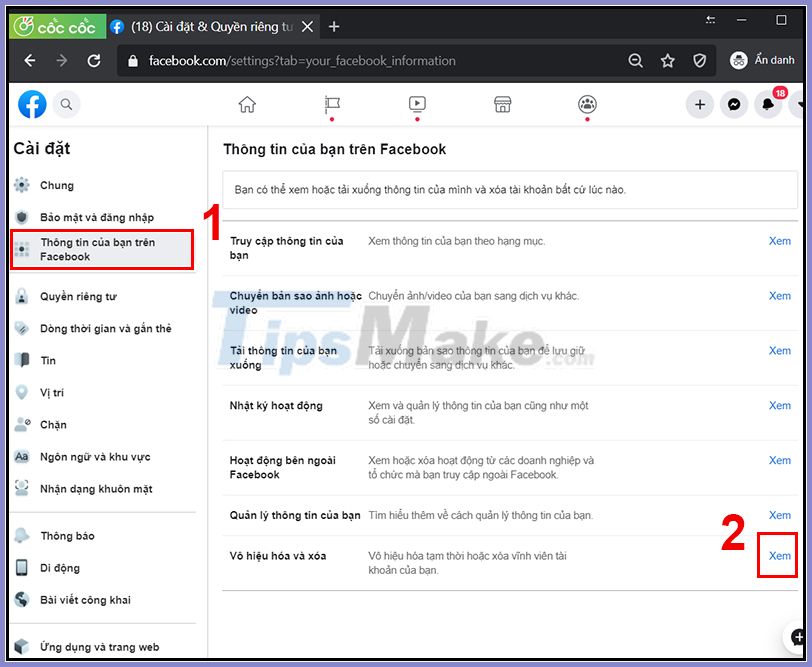Click the back navigation arrow
Screen dimensions: 812x667
[29, 60]
